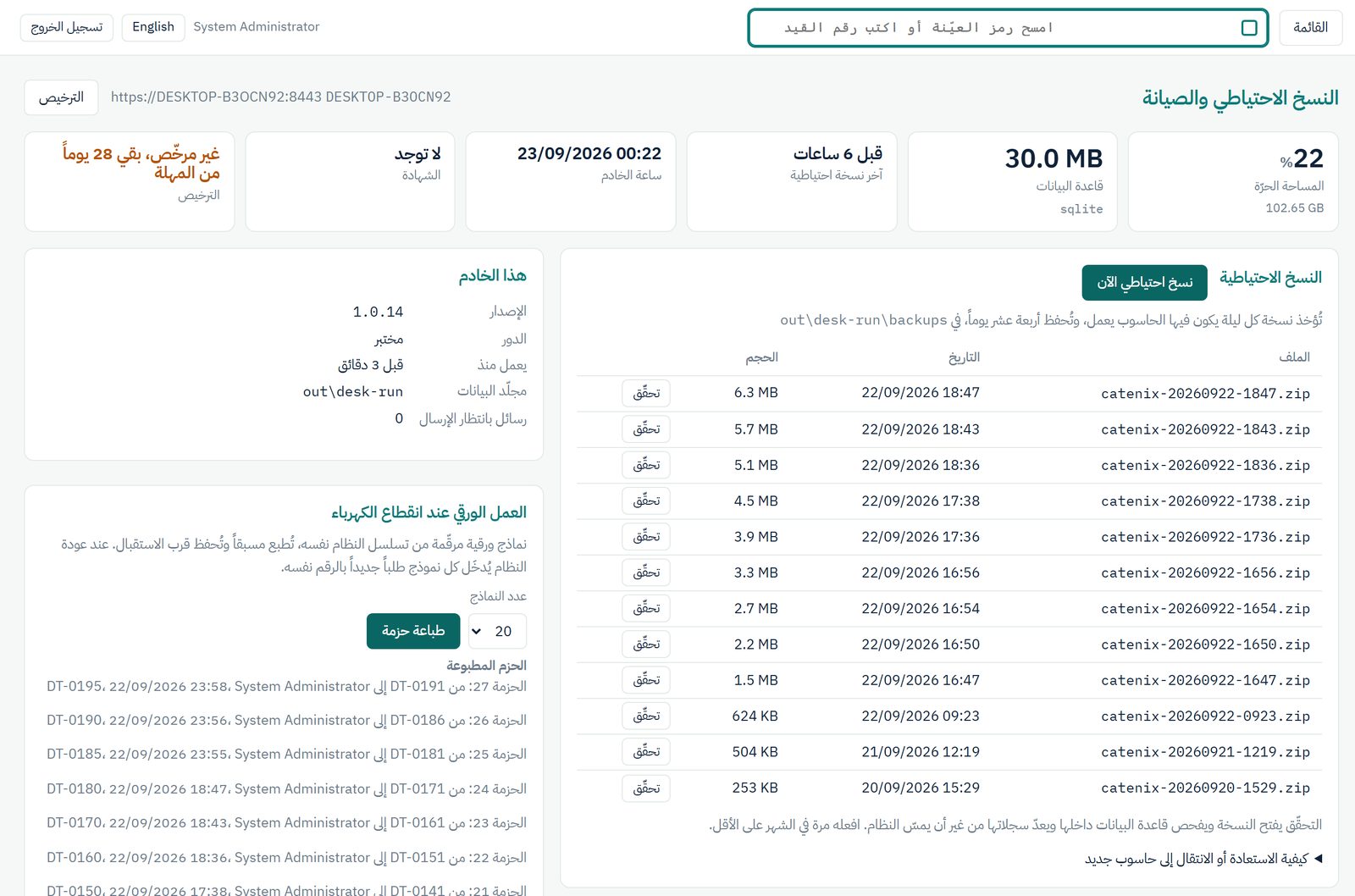1355x896 pixels.
Task: Verify backup catenix-20260922-1843.zip with "تحقّق"
Action: pos(646,429)
